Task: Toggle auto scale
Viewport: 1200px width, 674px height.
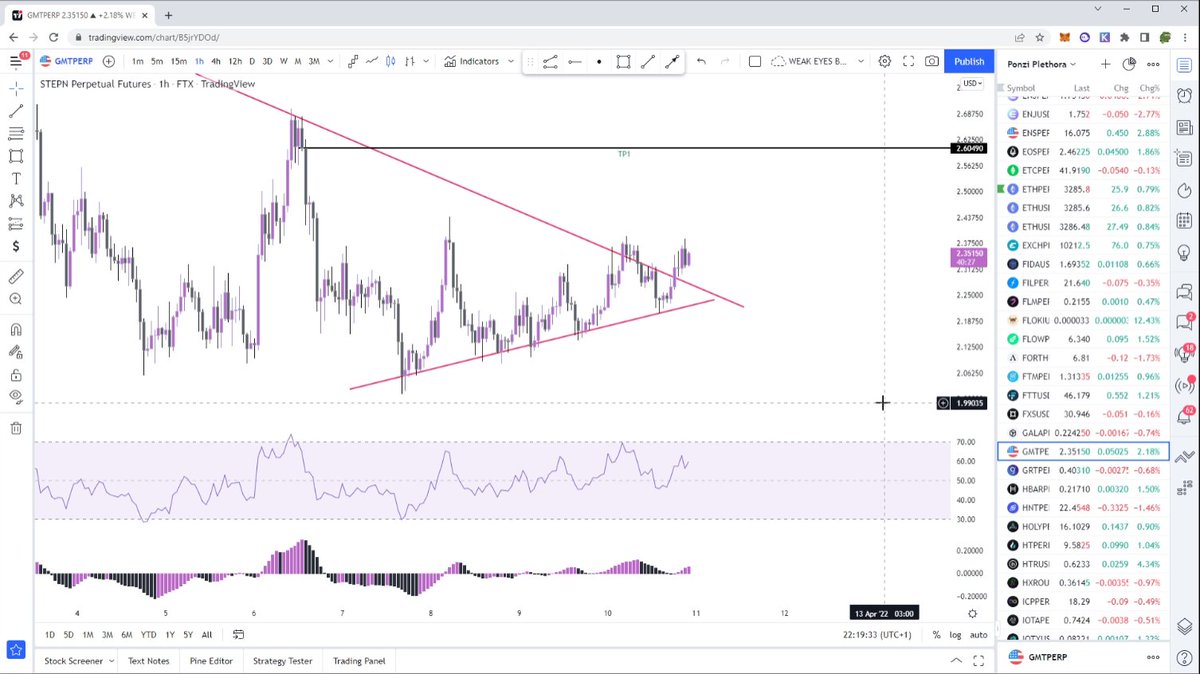Action: [978, 634]
